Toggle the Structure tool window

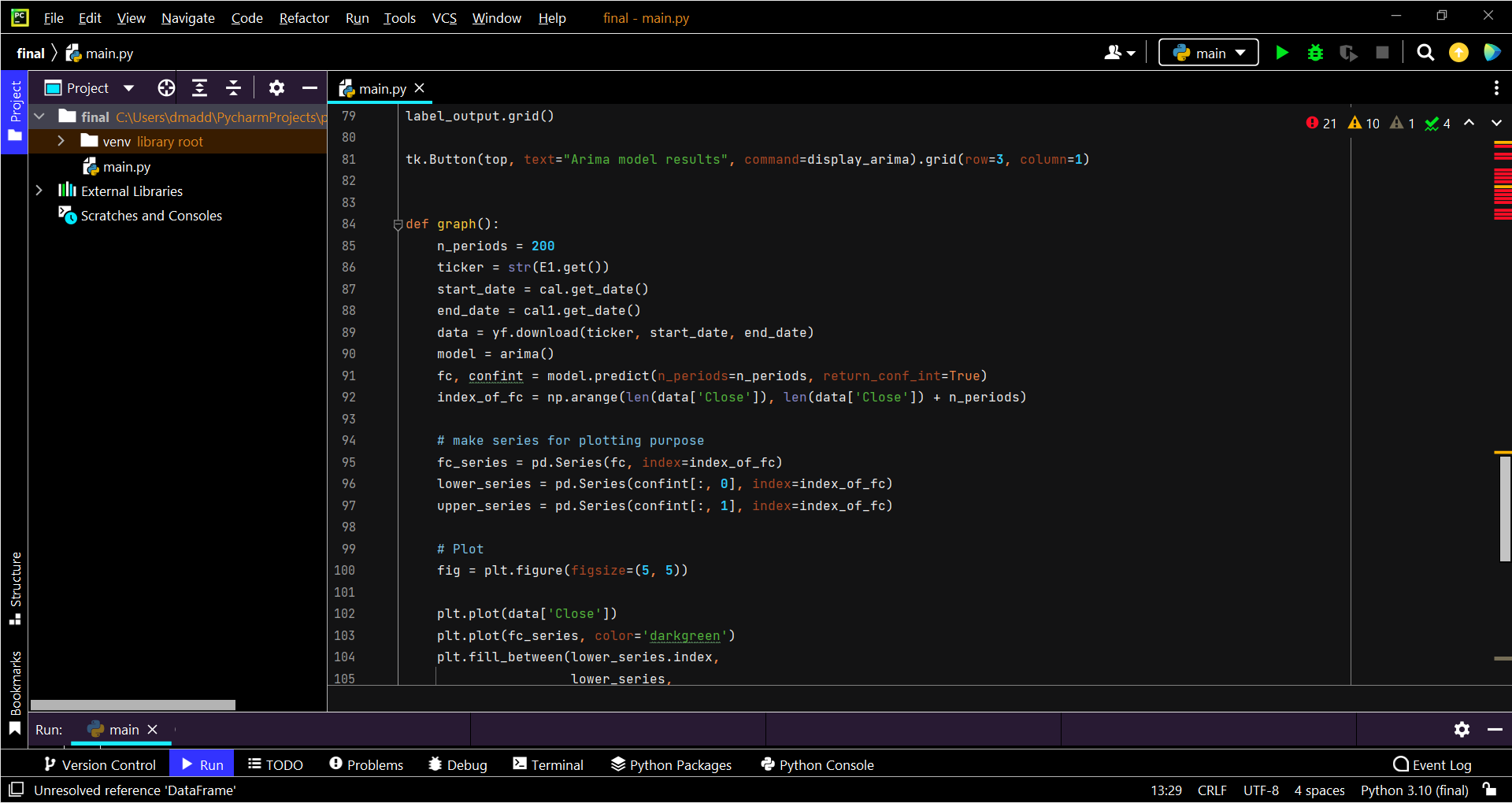15,587
